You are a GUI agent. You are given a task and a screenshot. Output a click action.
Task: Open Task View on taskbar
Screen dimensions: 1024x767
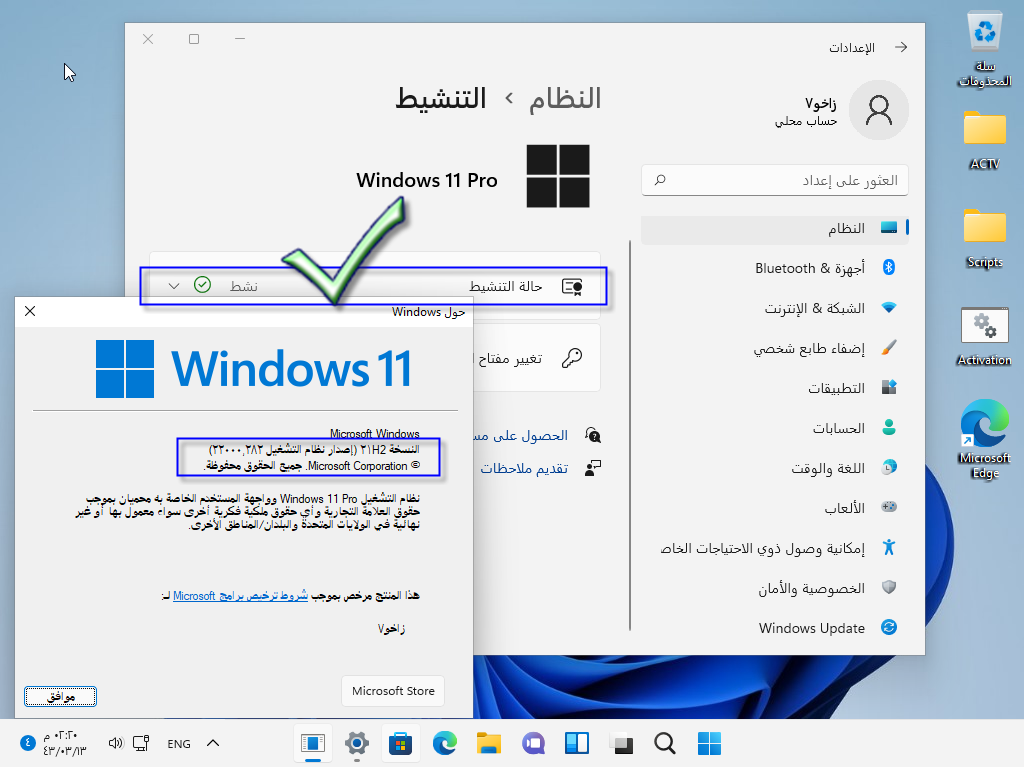(x=621, y=743)
